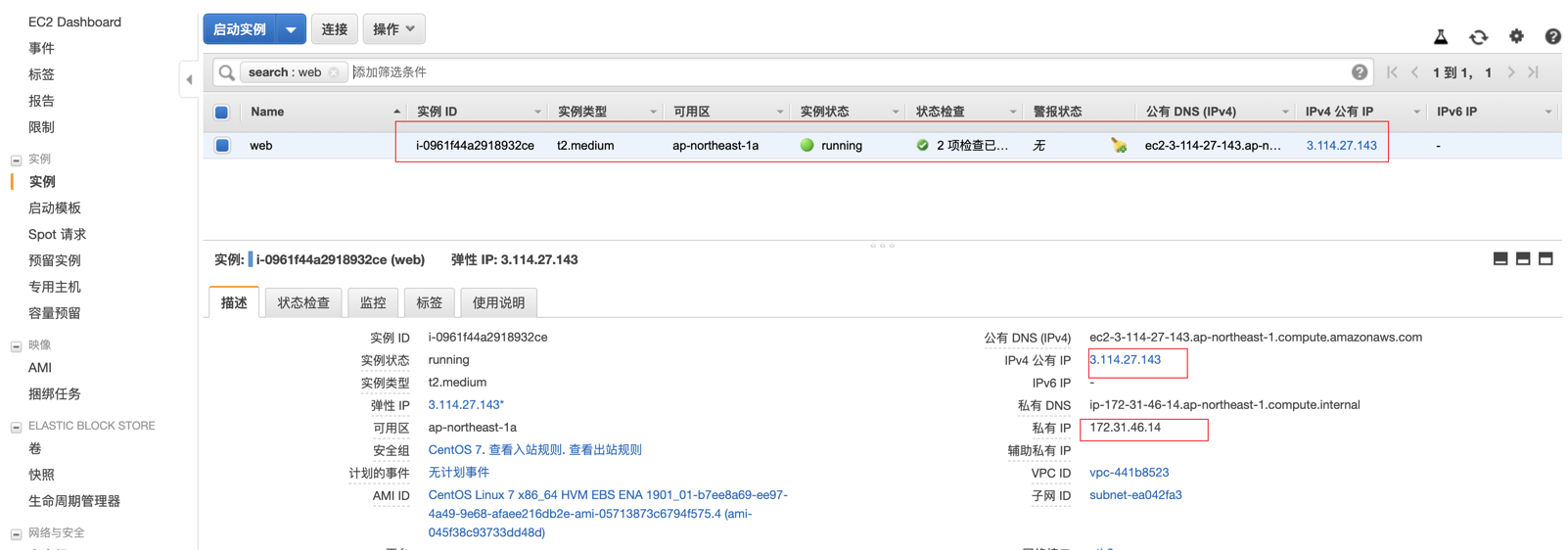Collapse the left navigation sidebar arrow
Image resolution: width=1568 pixels, height=550 pixels.
click(x=189, y=79)
